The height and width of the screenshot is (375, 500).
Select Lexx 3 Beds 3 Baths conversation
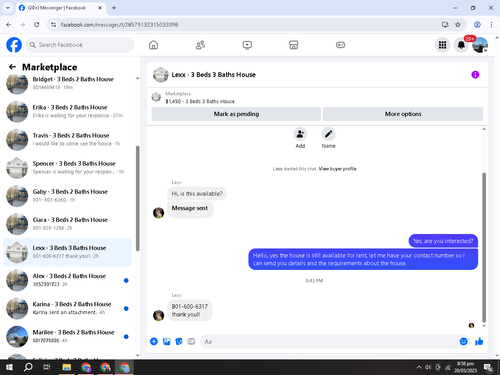pos(68,252)
